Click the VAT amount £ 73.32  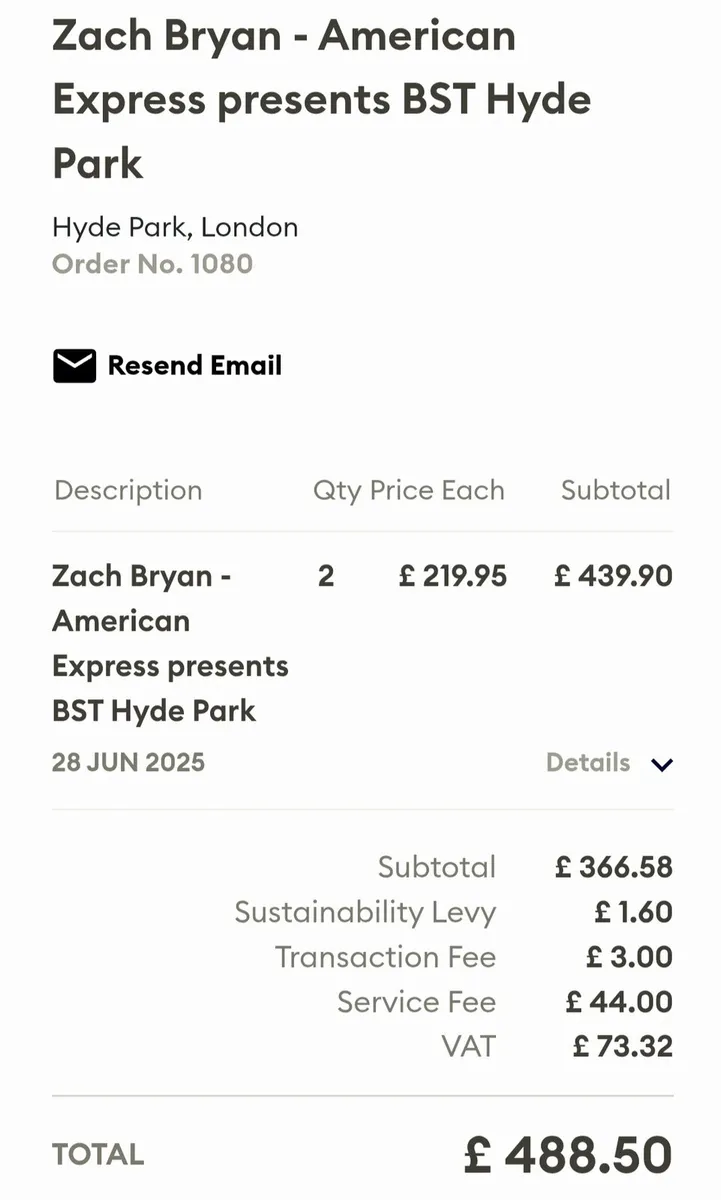623,1047
